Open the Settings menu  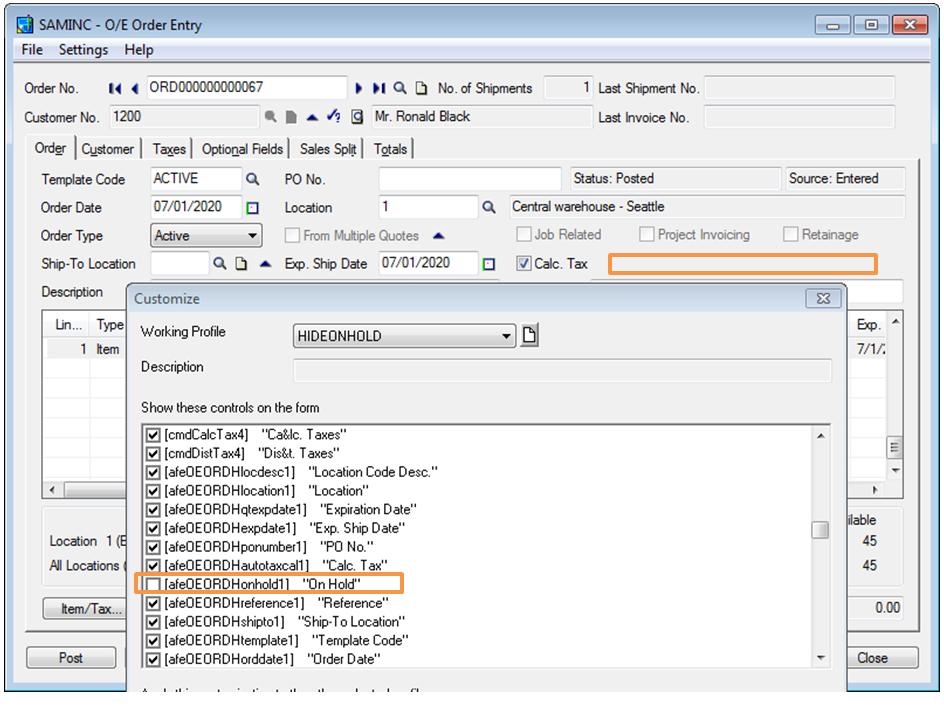(x=83, y=50)
